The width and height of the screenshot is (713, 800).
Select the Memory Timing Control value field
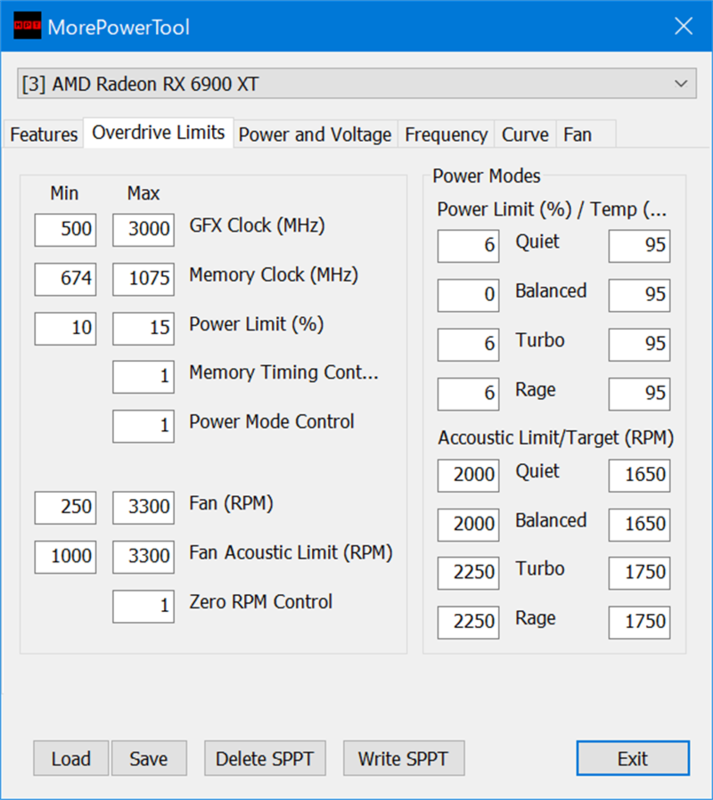[143, 377]
